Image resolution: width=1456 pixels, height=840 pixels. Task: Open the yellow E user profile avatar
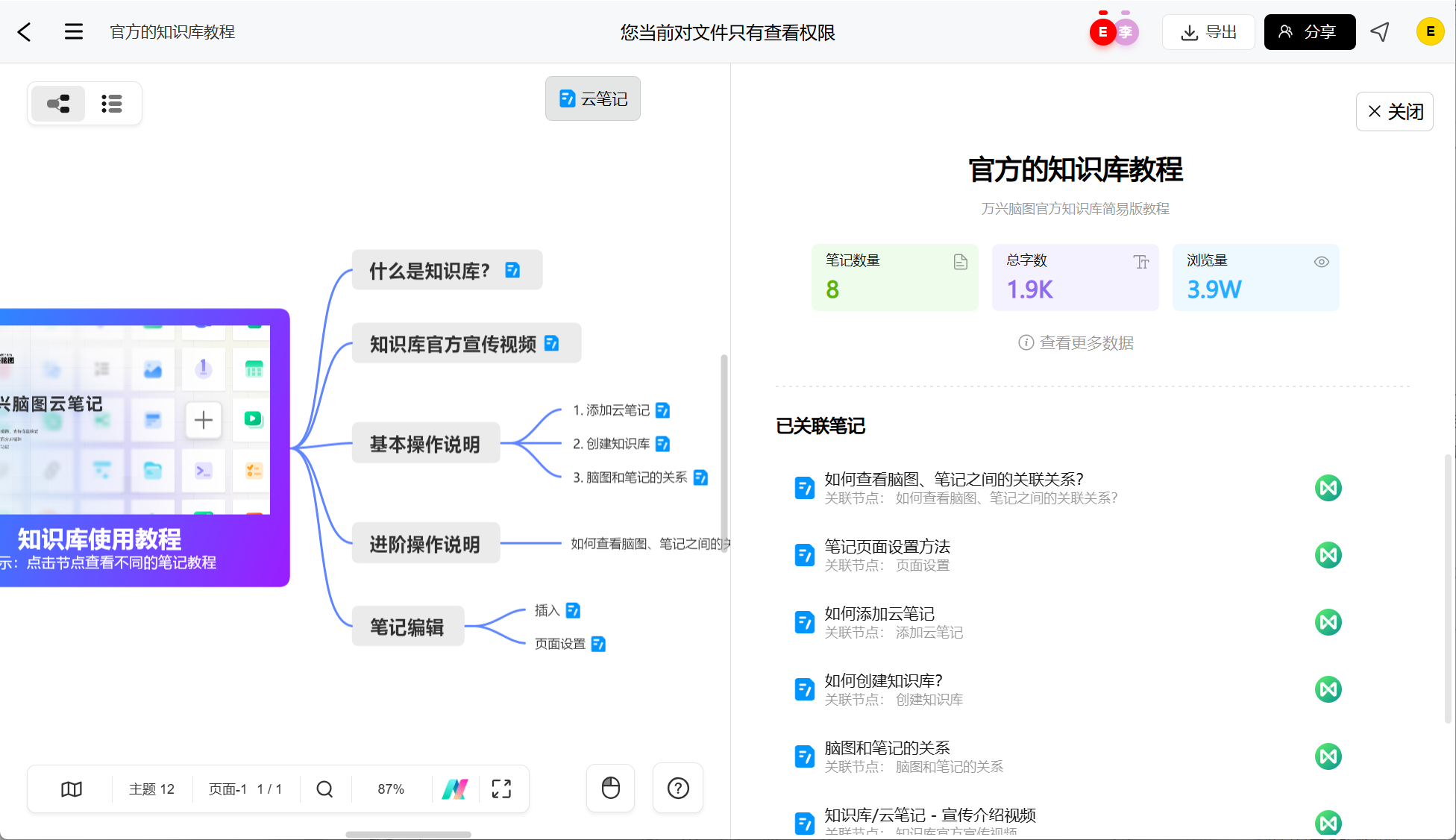(1430, 32)
